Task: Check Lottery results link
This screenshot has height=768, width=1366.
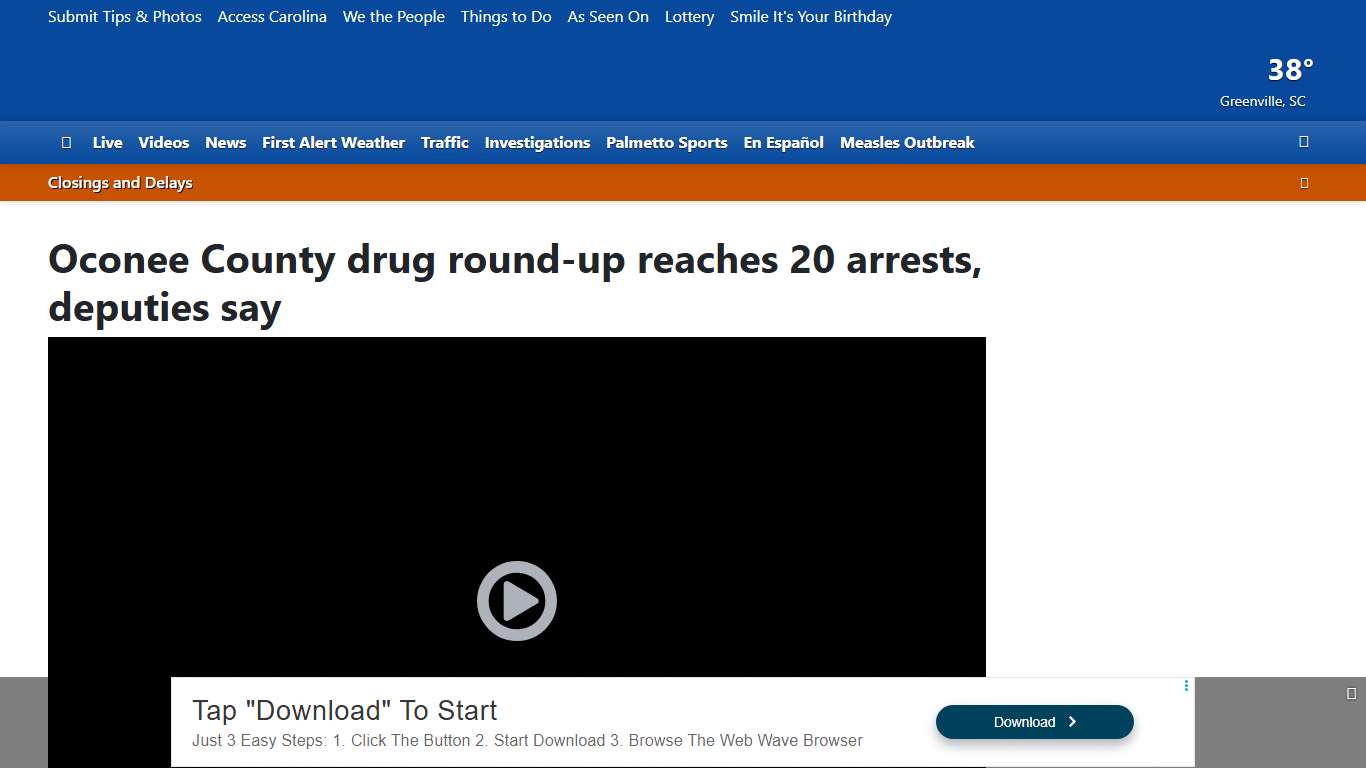Action: click(x=689, y=16)
